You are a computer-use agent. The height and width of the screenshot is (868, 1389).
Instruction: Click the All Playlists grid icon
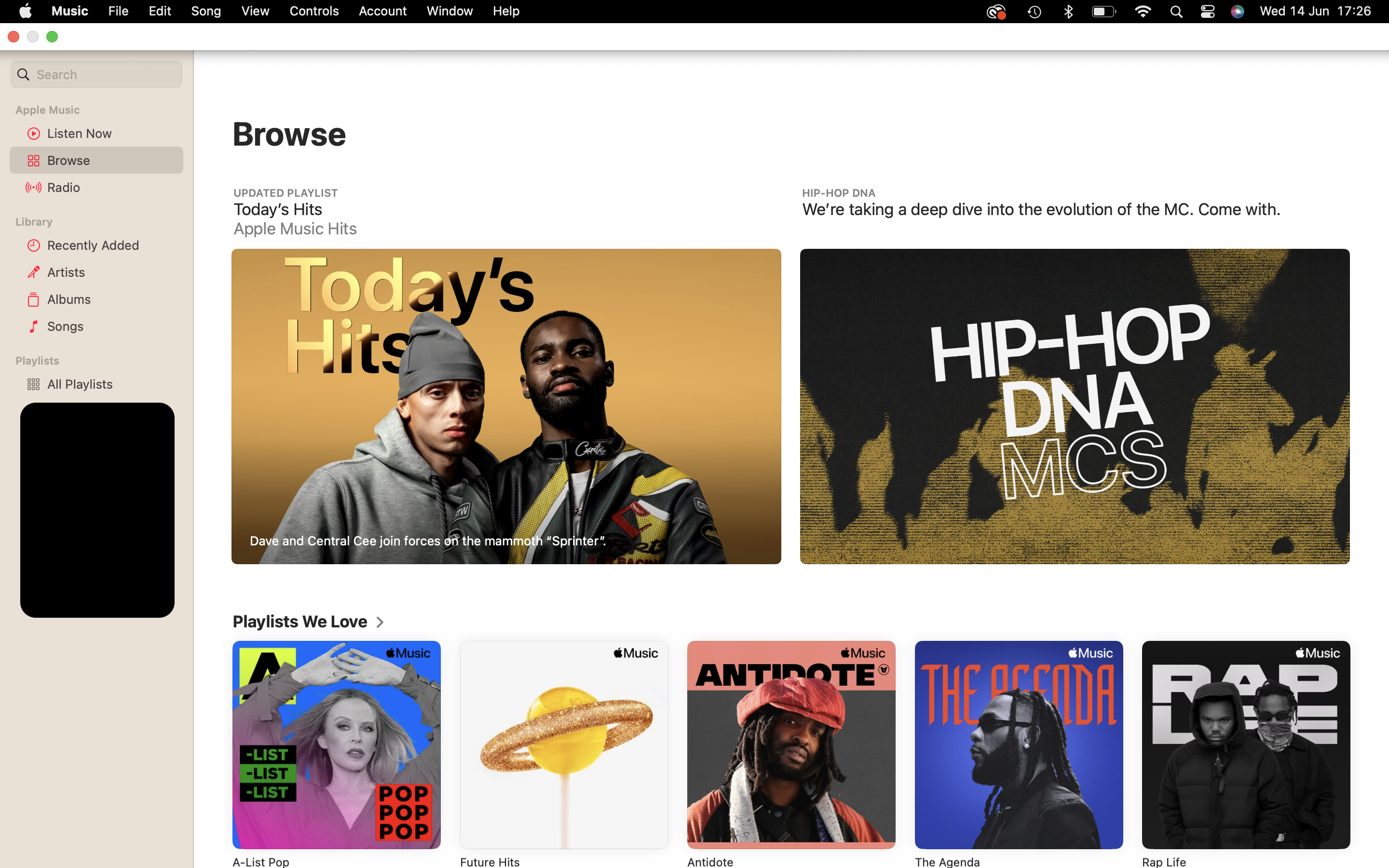(x=34, y=385)
